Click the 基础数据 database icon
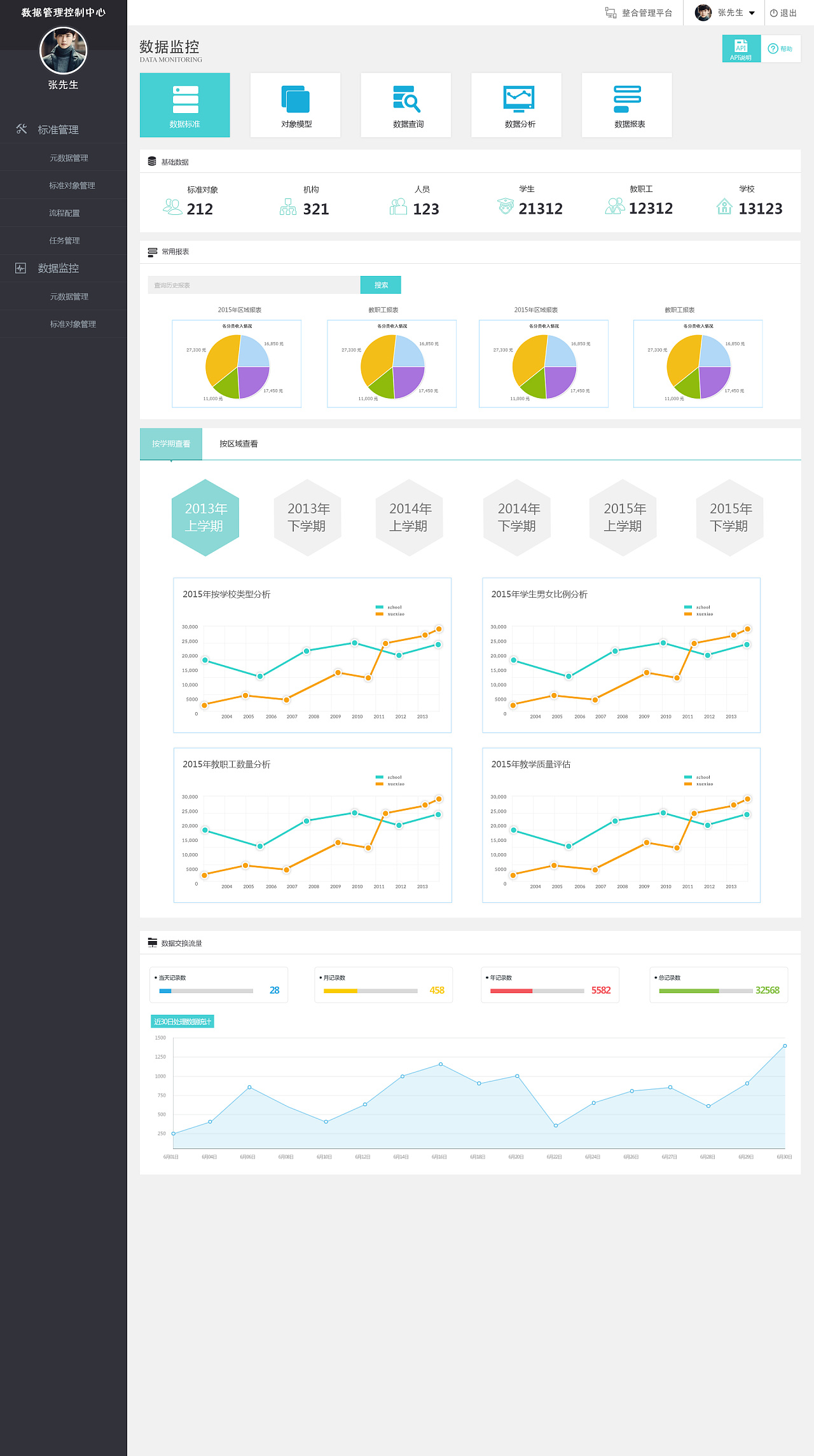 coord(152,161)
